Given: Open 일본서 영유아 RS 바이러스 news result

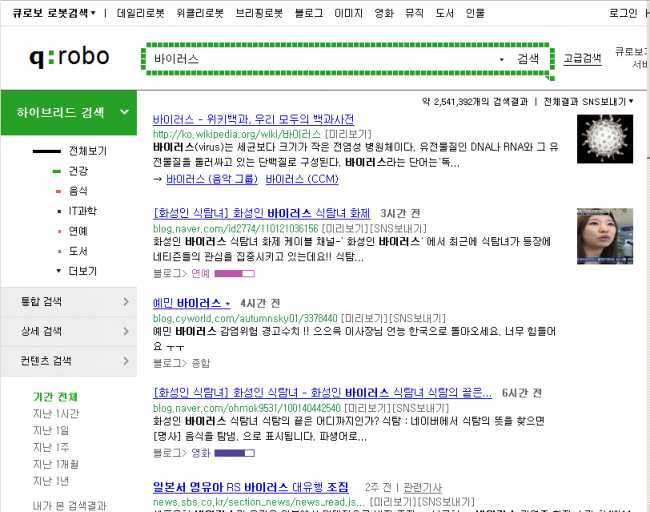Looking at the screenshot, I should pos(250,487).
